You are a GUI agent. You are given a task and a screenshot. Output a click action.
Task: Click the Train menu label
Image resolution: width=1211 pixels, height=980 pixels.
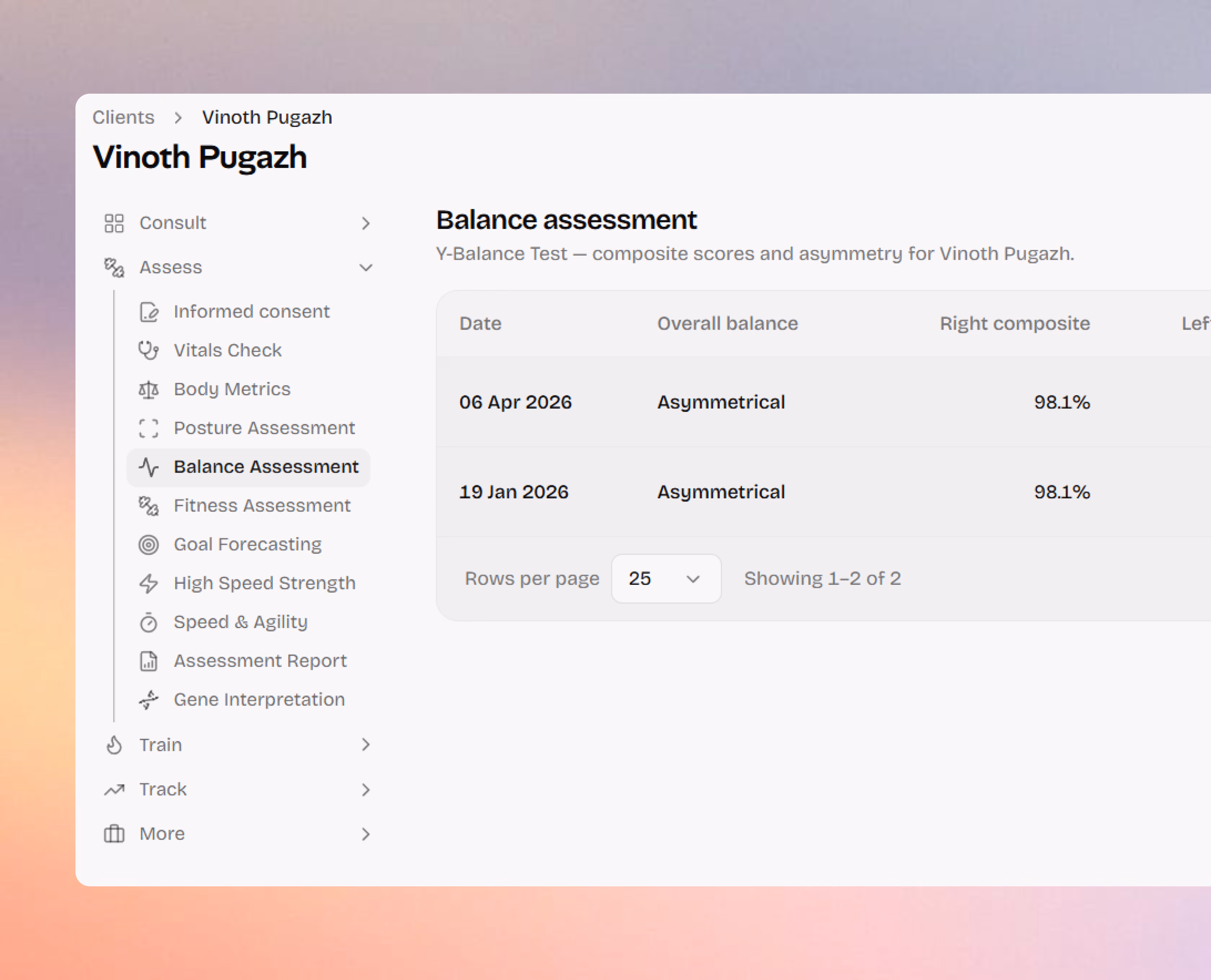click(161, 745)
